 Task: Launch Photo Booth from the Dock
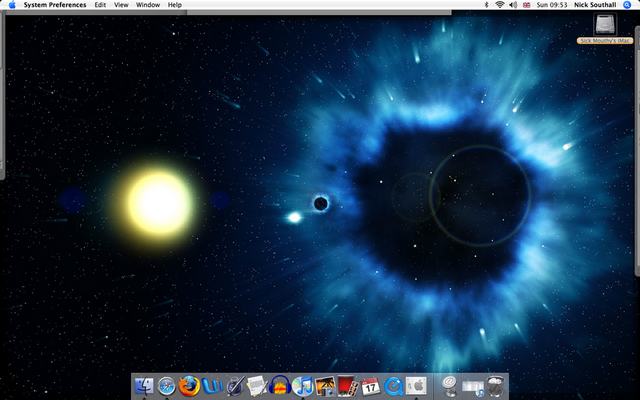click(x=348, y=386)
